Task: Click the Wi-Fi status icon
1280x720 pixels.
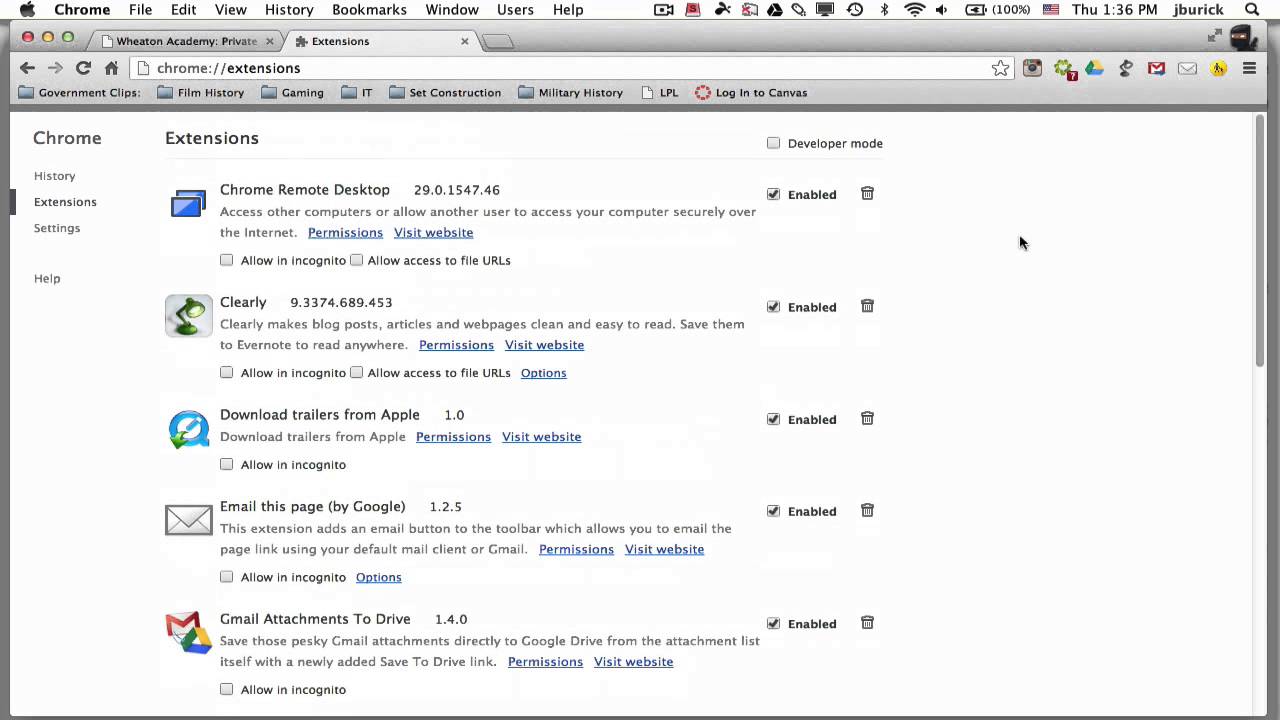Action: 914,10
